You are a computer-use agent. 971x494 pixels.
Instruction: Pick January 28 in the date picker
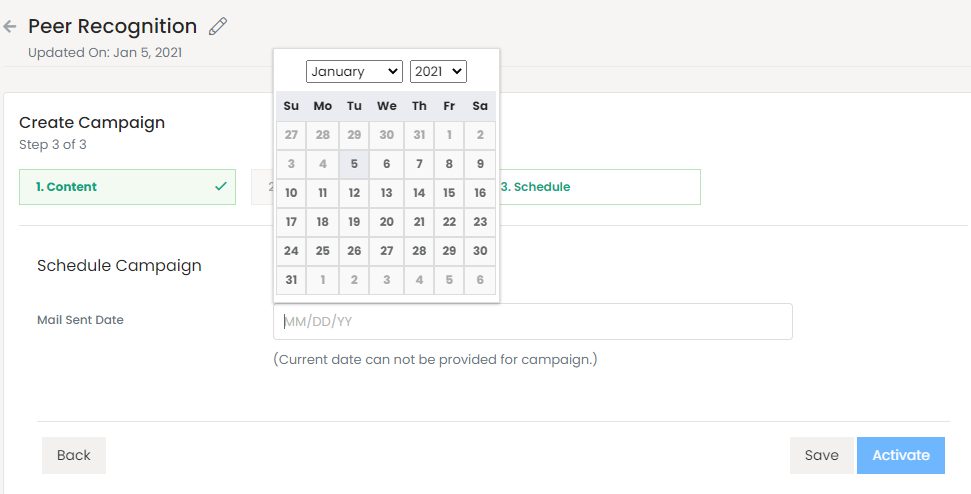tap(419, 251)
